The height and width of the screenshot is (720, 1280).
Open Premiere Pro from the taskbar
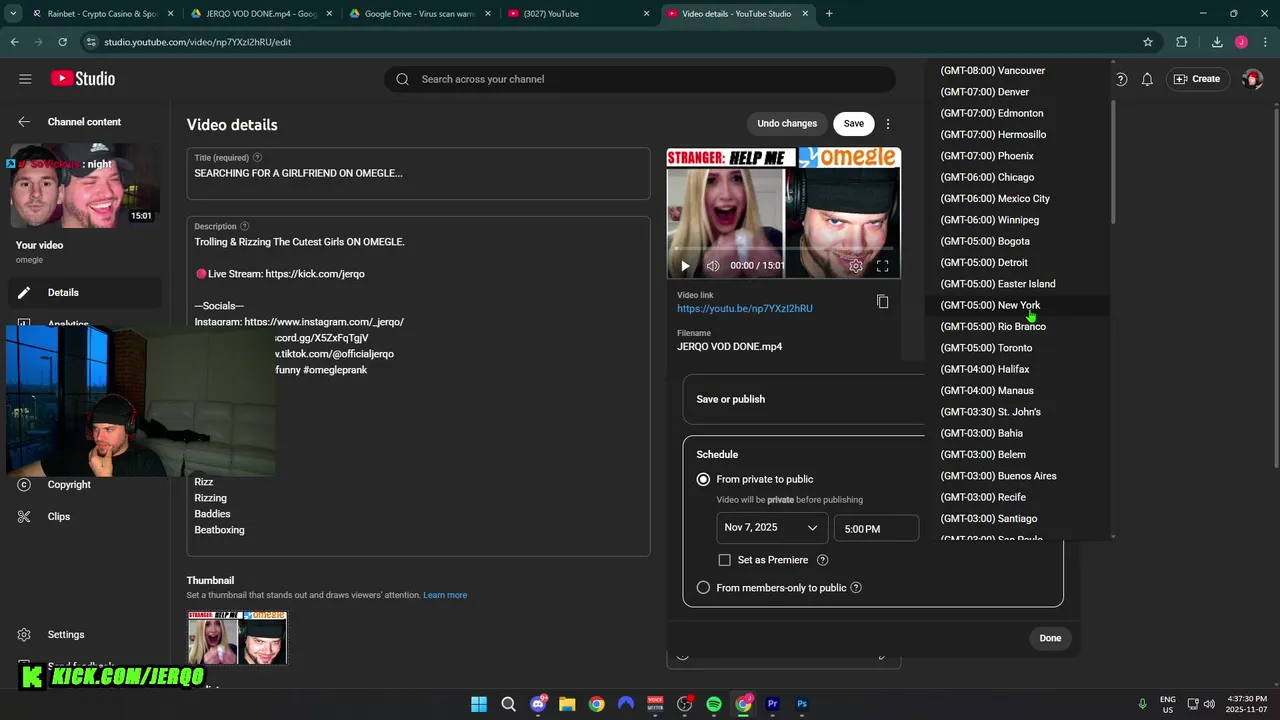pyautogui.click(x=772, y=704)
